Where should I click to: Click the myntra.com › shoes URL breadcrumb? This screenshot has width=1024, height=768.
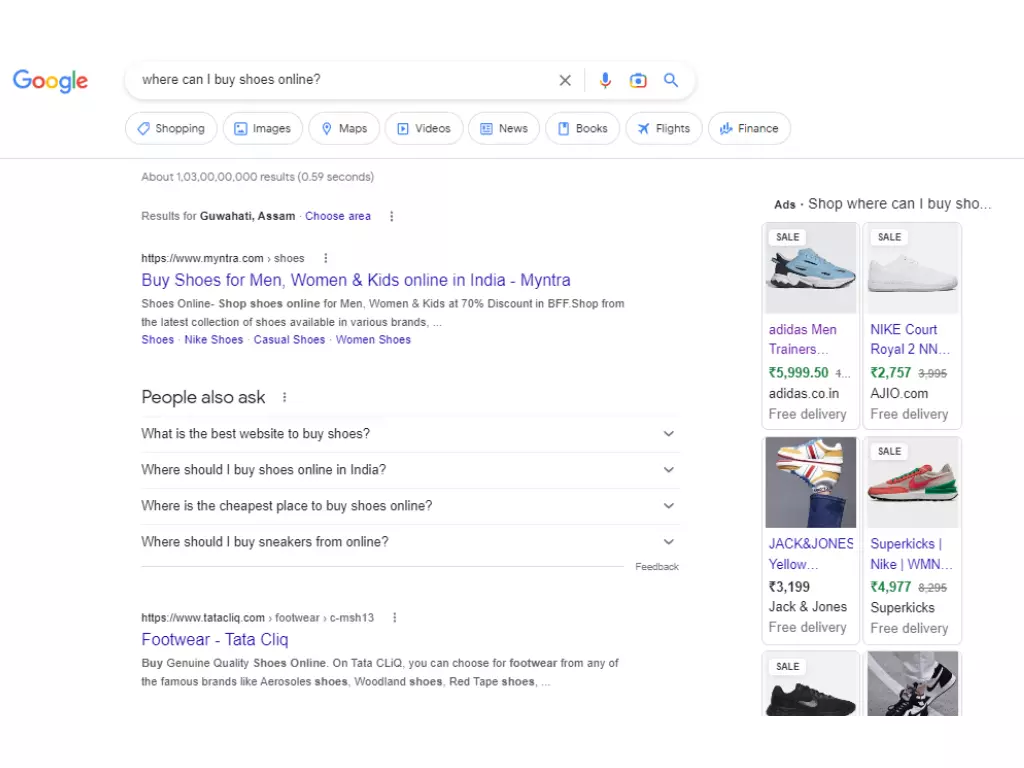tap(223, 258)
